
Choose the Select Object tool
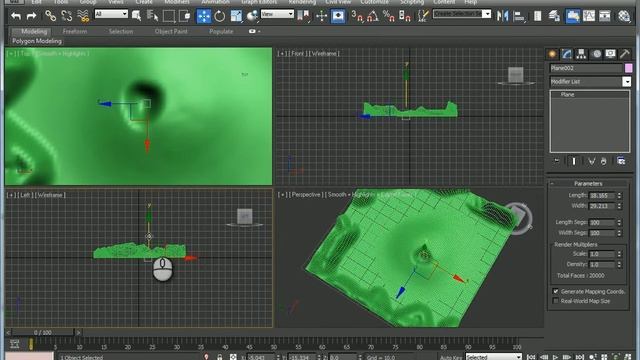pyautogui.click(x=137, y=16)
